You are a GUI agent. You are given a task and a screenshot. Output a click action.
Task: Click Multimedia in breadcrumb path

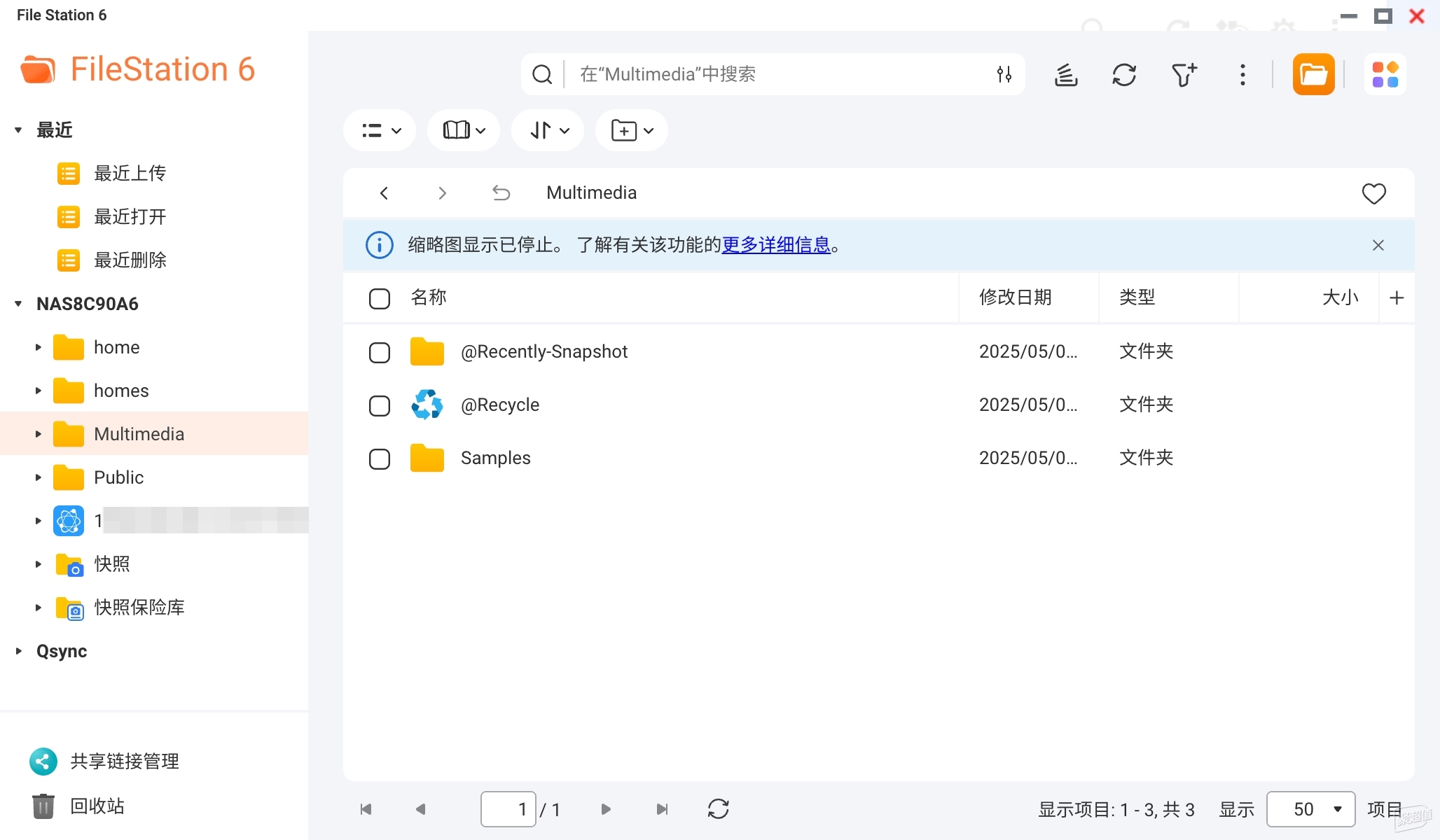[x=592, y=192]
